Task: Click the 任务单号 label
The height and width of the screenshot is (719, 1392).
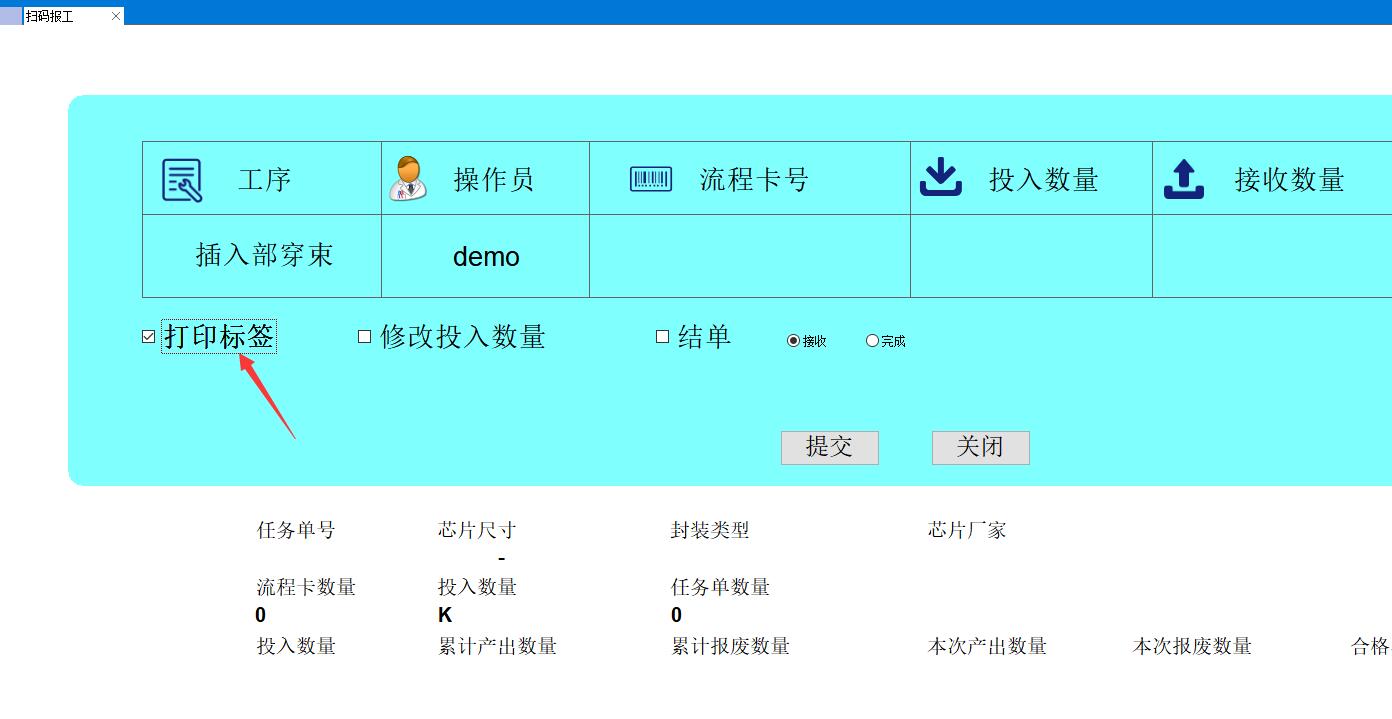Action: coord(296,530)
